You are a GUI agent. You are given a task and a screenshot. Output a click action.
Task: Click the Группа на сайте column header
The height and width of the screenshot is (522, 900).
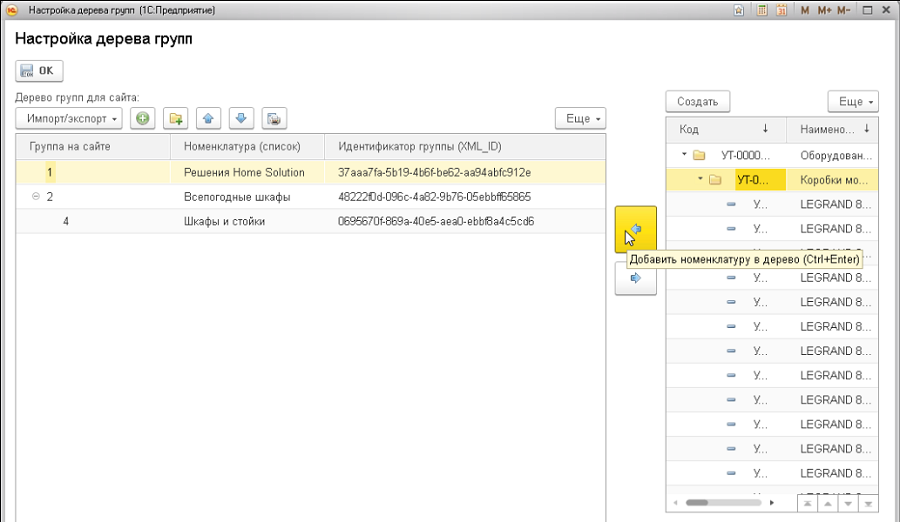[x=93, y=146]
